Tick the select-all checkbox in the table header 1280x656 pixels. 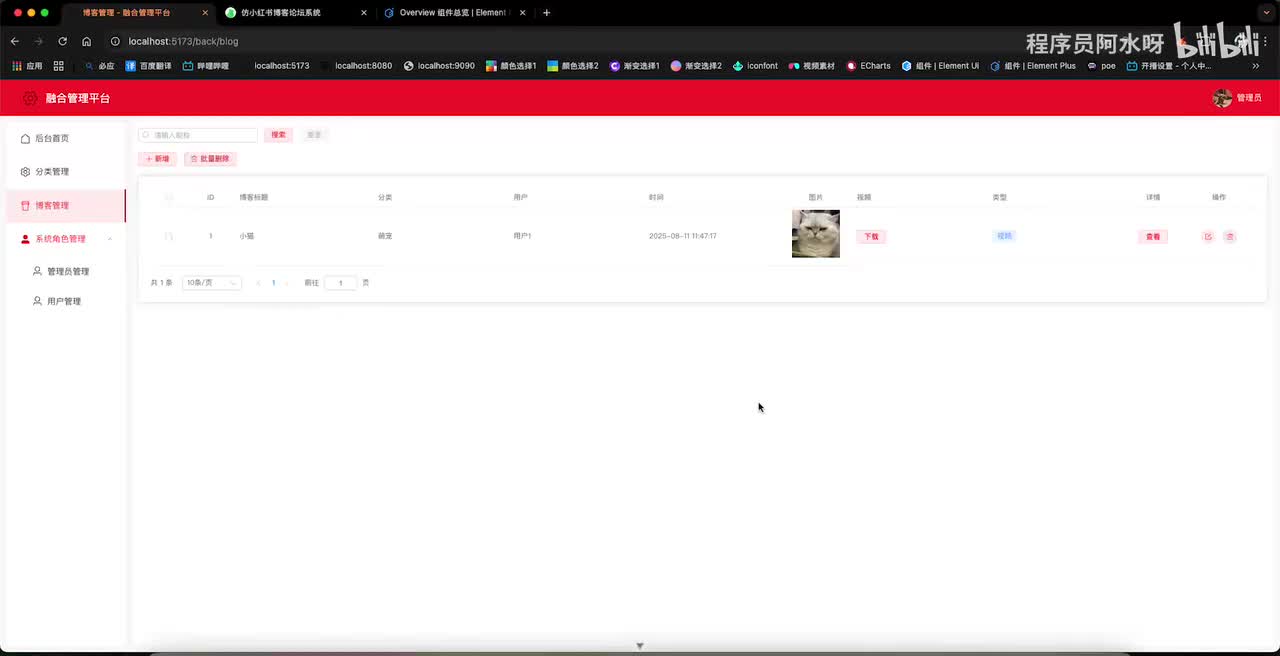click(x=169, y=197)
